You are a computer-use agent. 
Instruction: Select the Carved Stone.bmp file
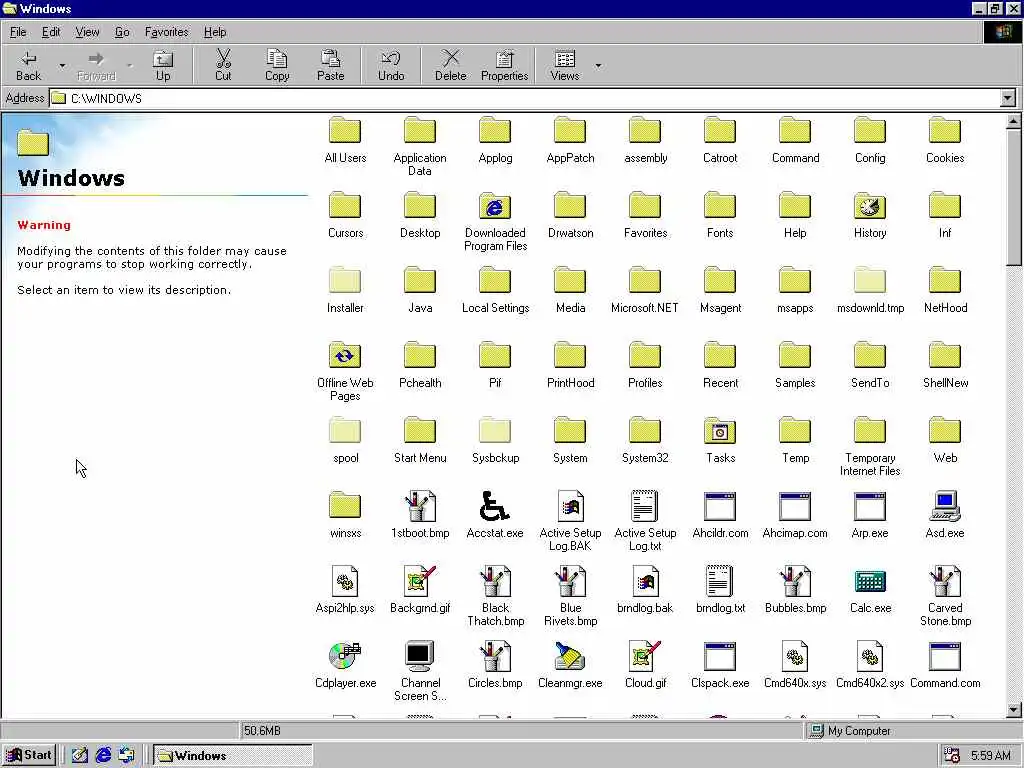point(944,597)
